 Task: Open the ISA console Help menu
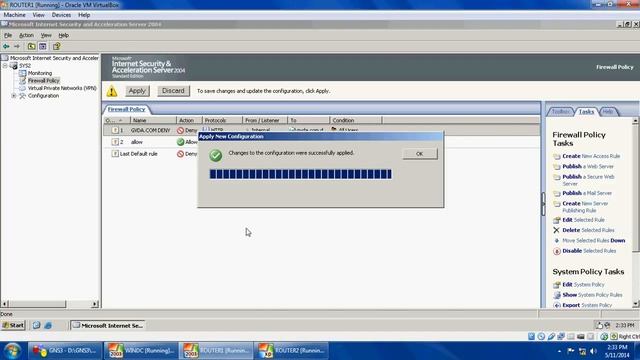(64, 36)
